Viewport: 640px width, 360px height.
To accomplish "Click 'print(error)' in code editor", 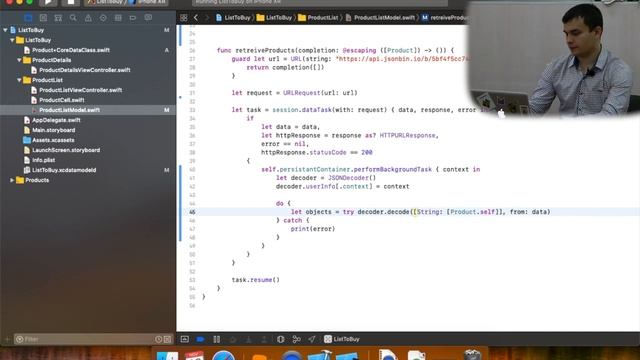I will [x=313, y=229].
